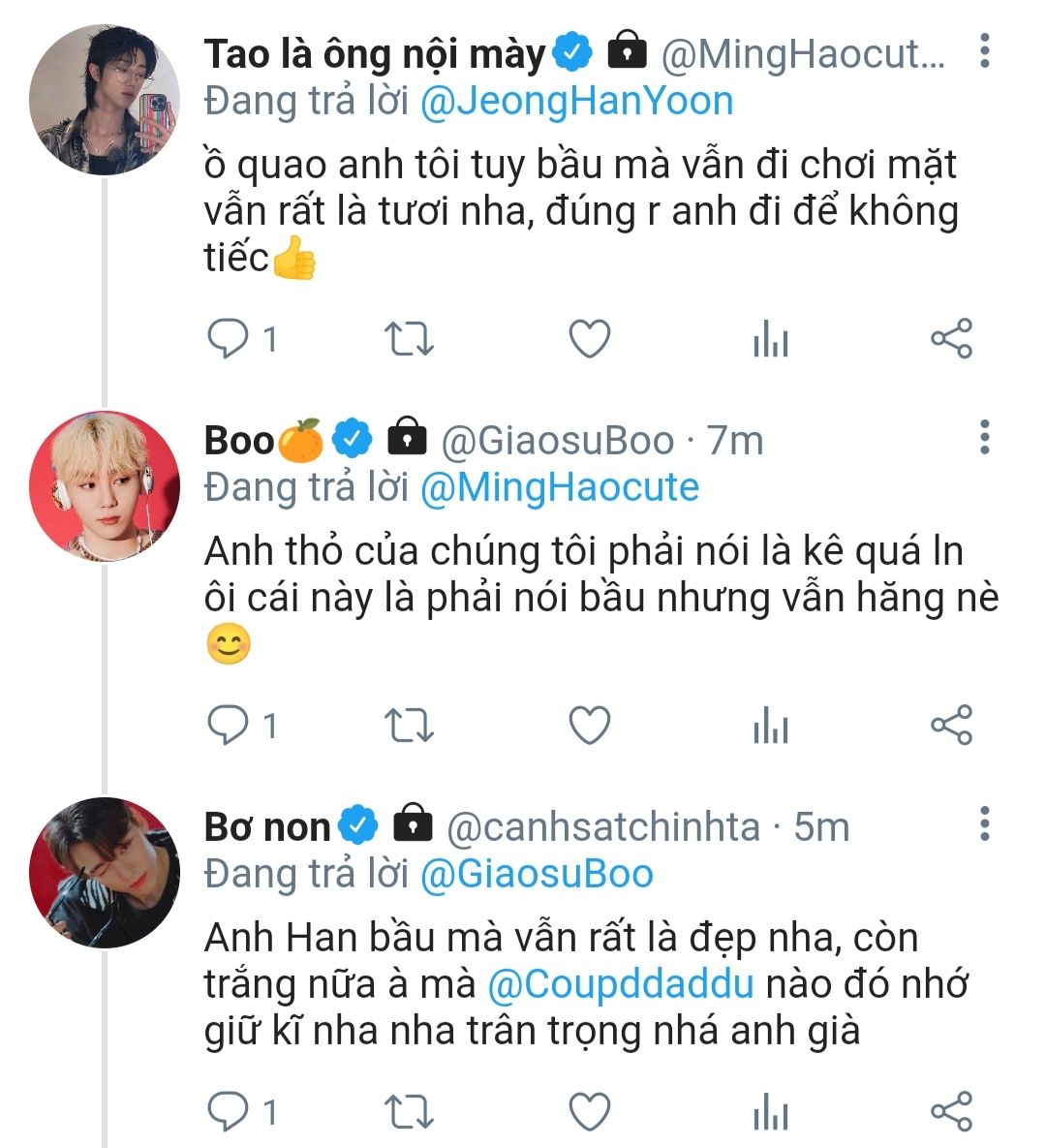Open the @Coupddaddu mention in the tweet
Viewport: 1046px width, 1148px height.
[x=621, y=984]
